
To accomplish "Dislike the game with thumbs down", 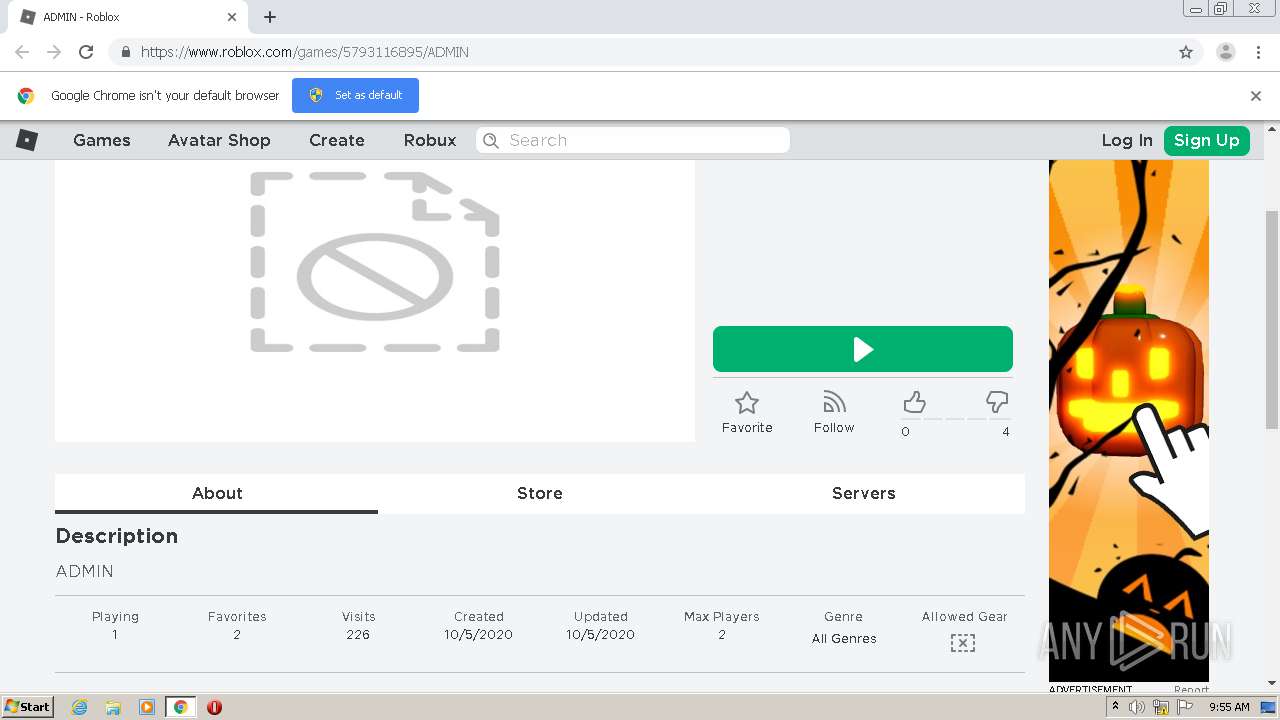I will pos(997,402).
